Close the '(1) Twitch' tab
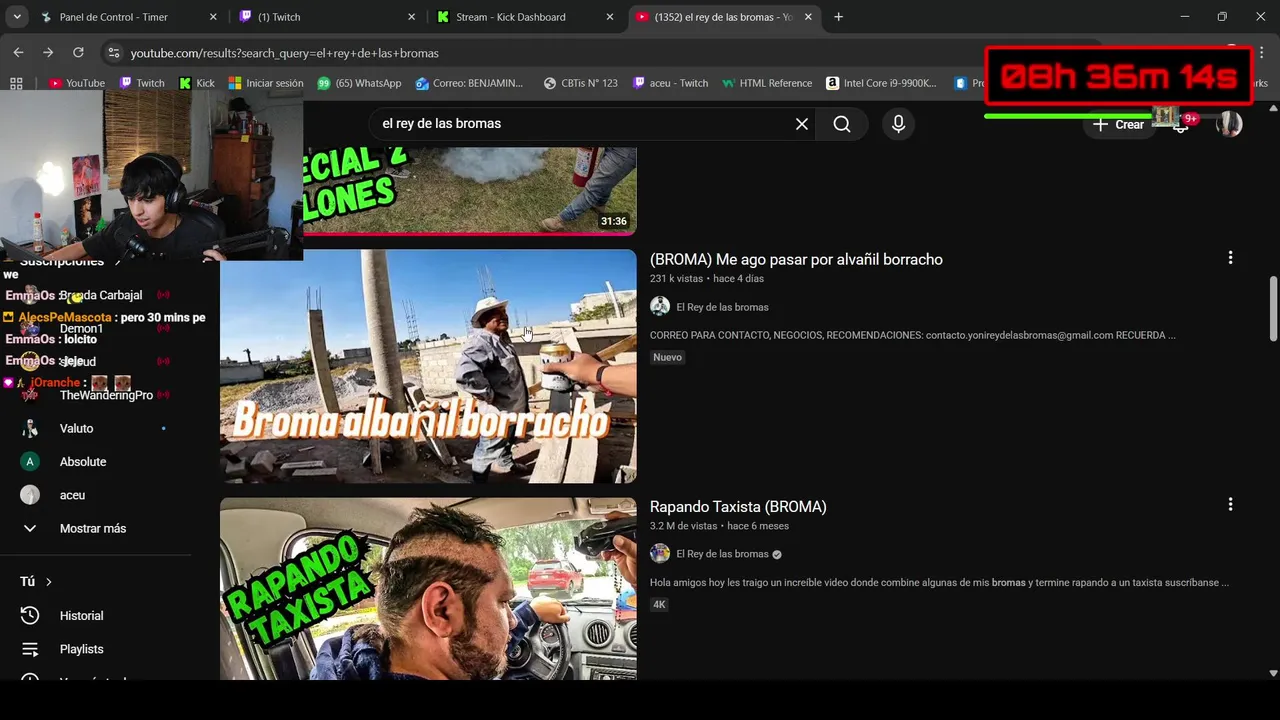Screen dimensions: 1280x720 (412, 17)
